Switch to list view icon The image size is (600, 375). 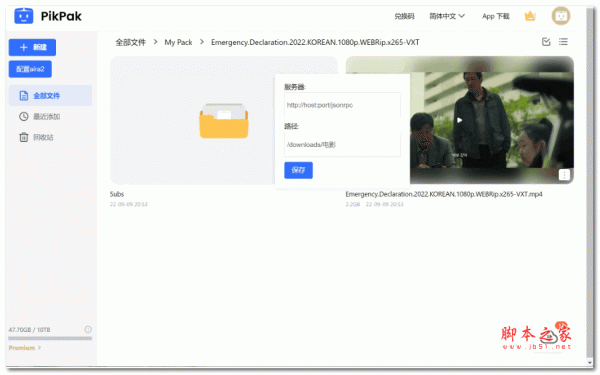pyautogui.click(x=563, y=42)
